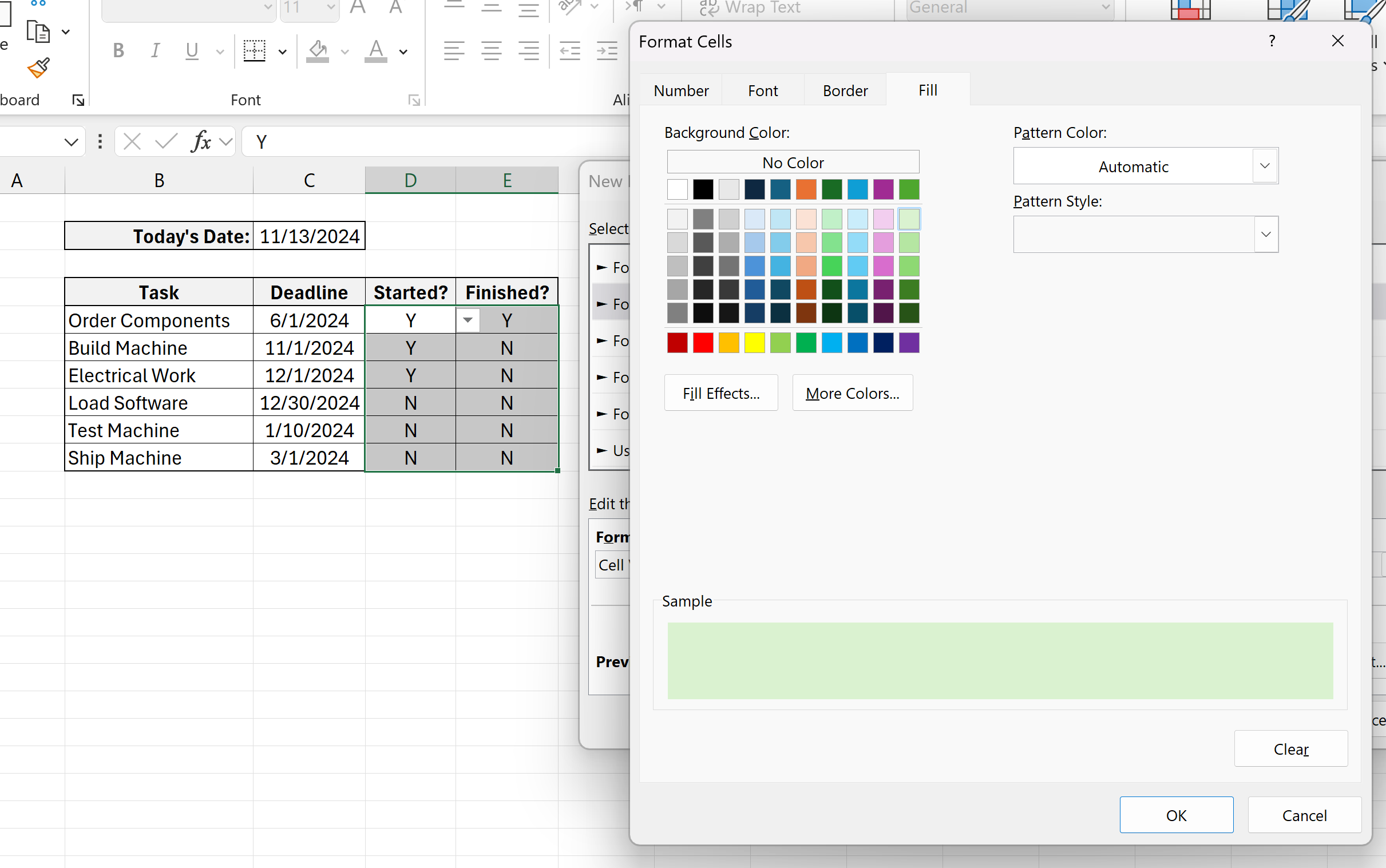Toggle center alignment

point(491,50)
